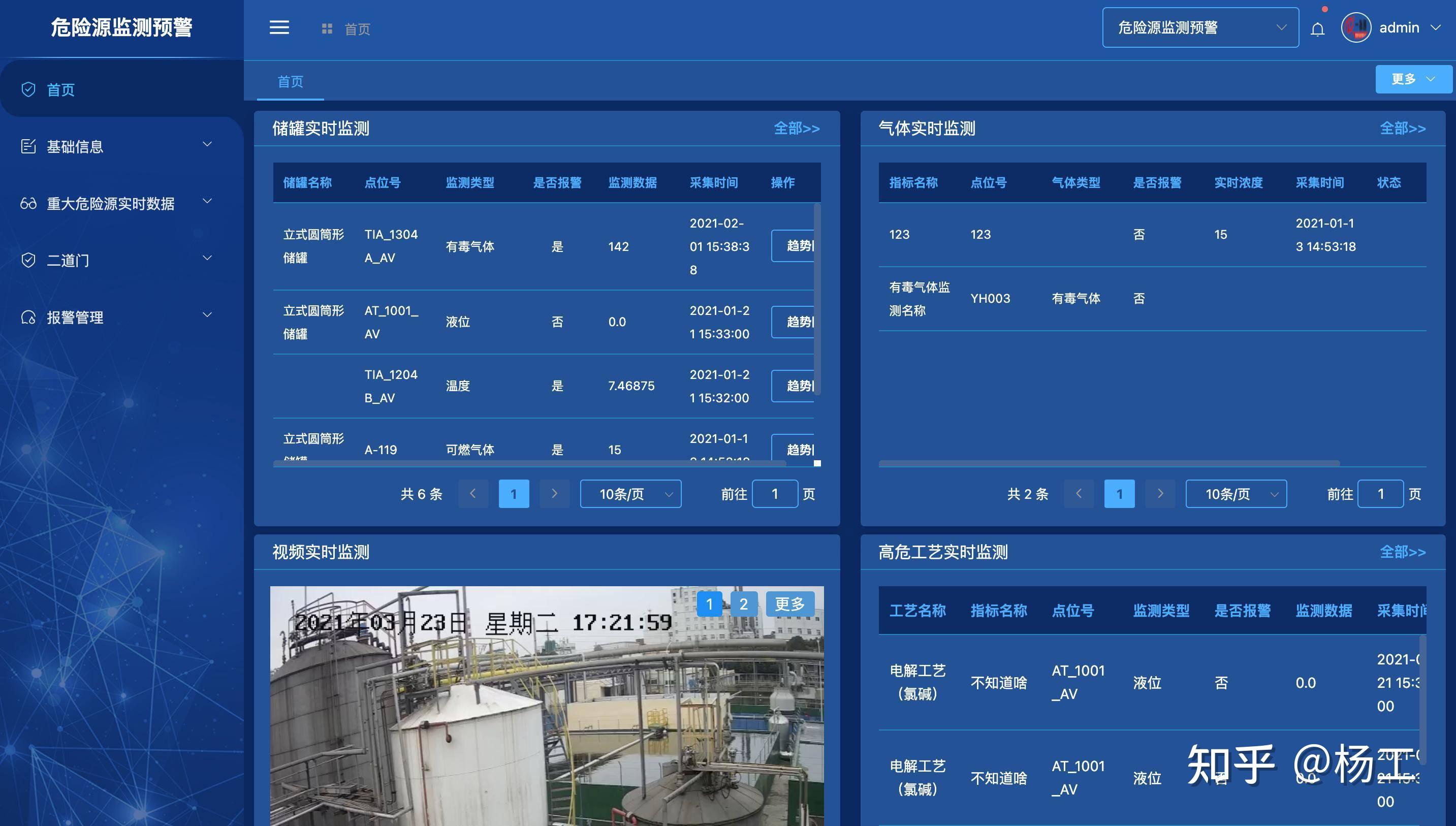The image size is (1456, 826).
Task: Open the 危险源监测预警 system dropdown
Action: [x=1200, y=27]
